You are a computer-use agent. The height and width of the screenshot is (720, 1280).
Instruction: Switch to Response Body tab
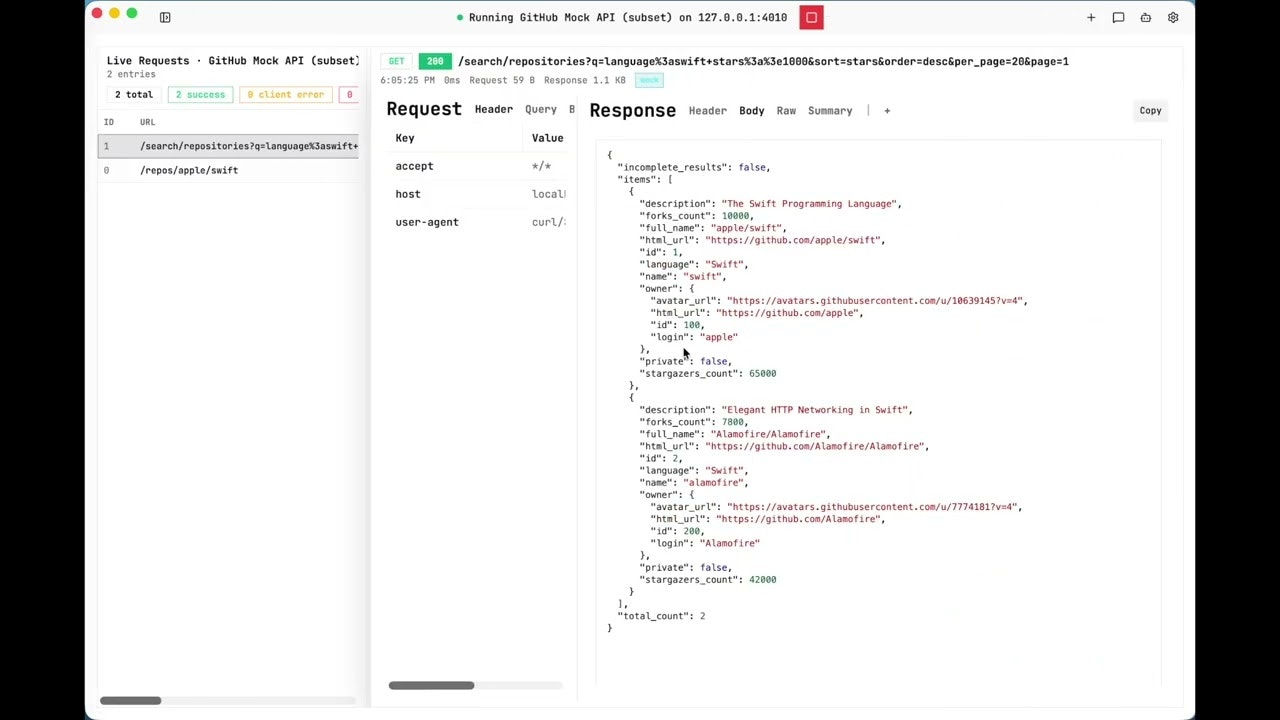(x=751, y=111)
